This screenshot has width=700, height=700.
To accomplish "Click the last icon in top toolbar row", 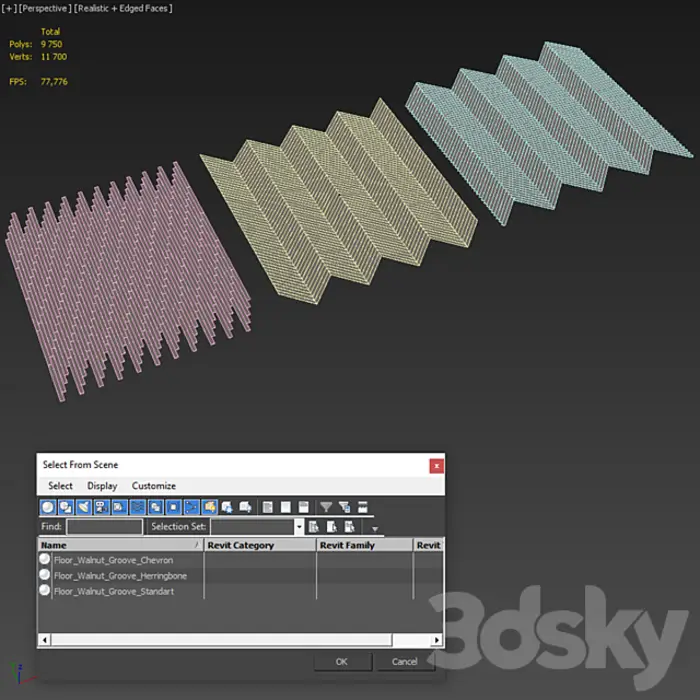I will pyautogui.click(x=362, y=507).
